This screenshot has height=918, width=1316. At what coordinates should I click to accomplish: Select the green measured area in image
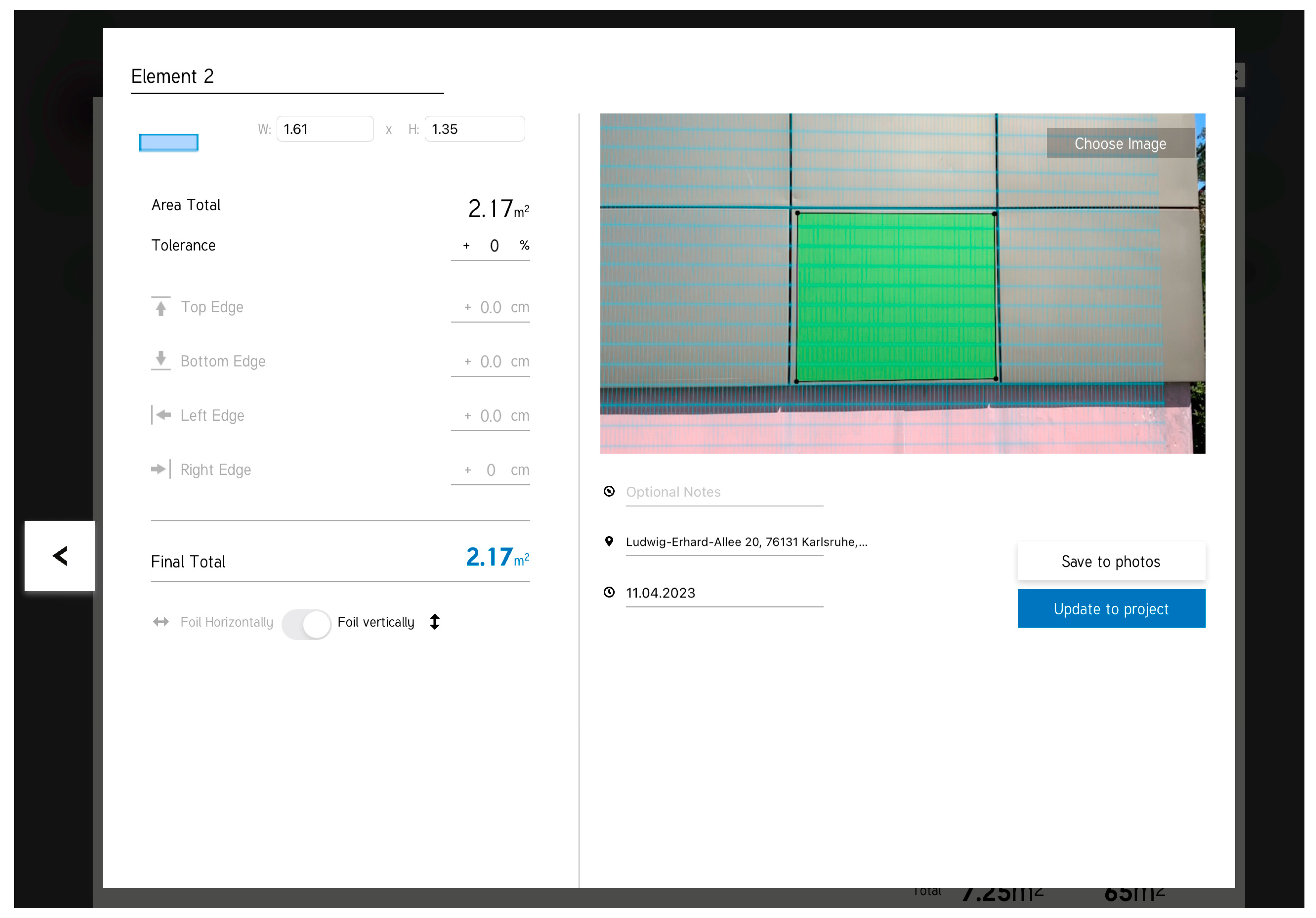[x=896, y=296]
